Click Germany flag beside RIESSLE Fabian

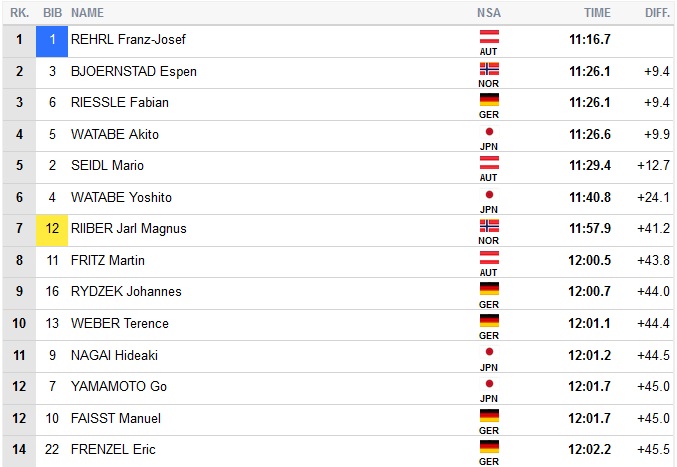(x=489, y=99)
